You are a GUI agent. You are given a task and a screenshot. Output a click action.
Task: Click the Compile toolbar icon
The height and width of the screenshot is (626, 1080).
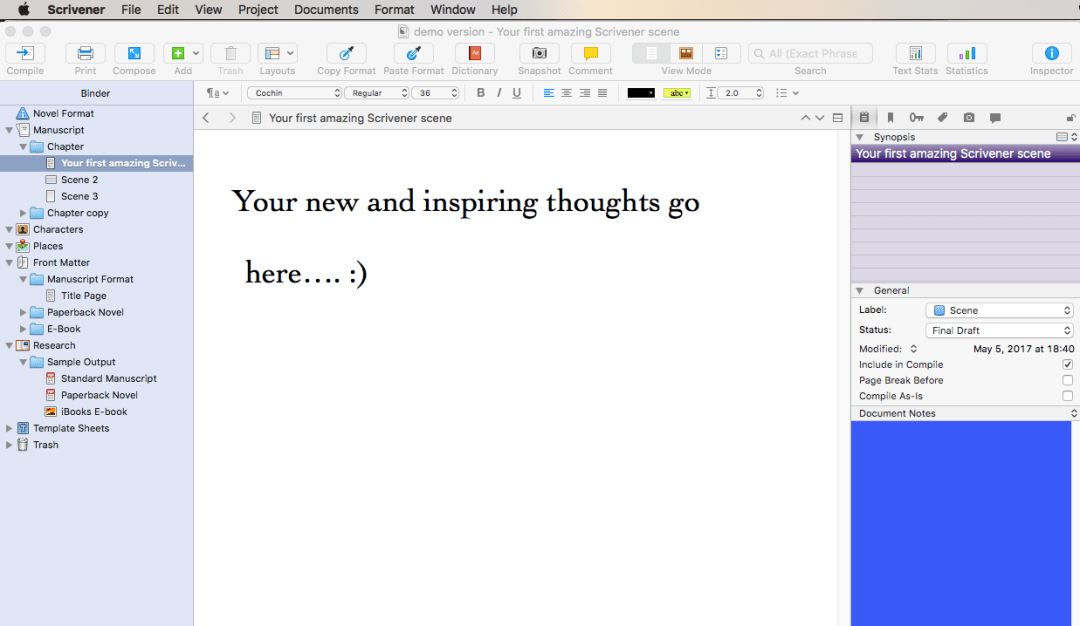(x=25, y=54)
